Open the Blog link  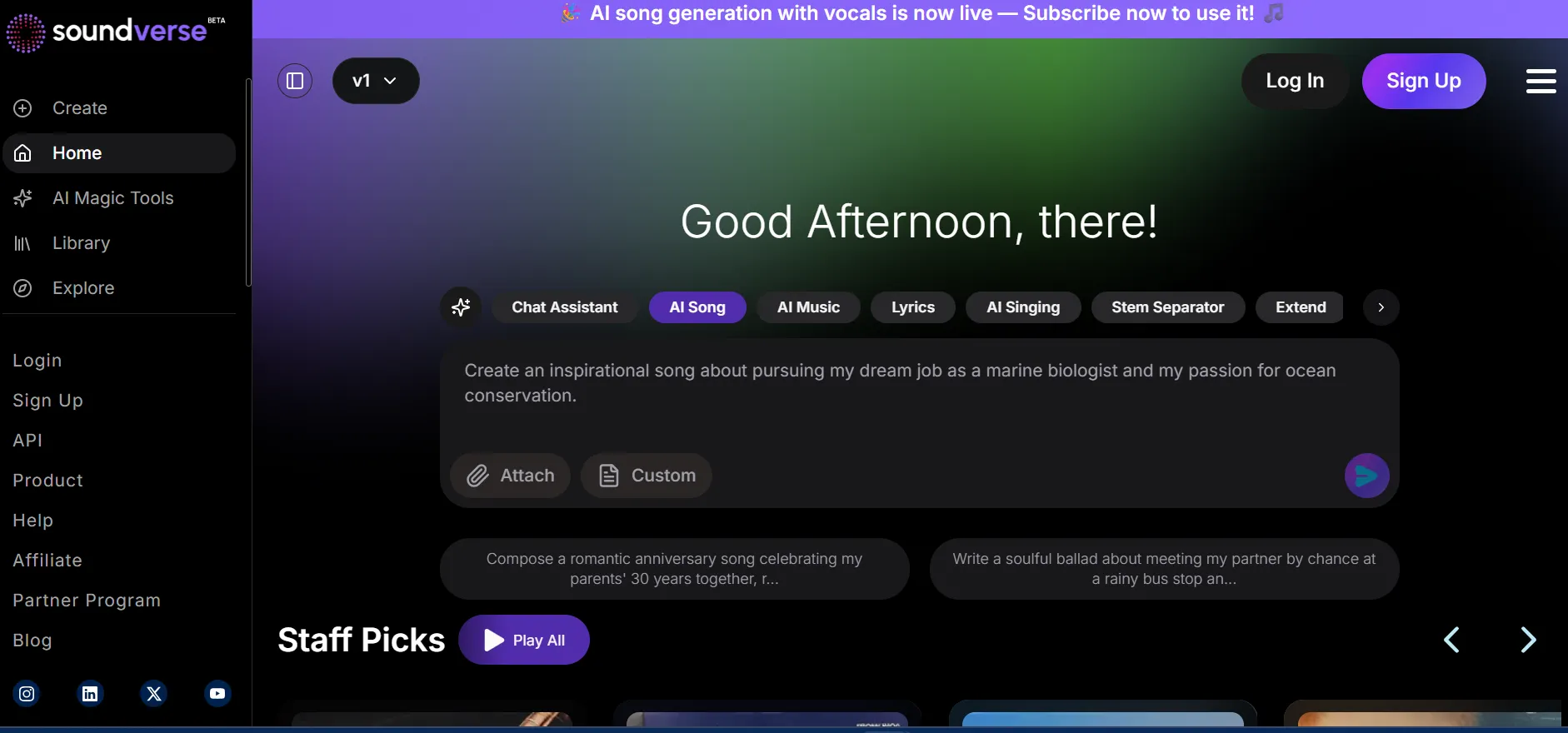32,641
